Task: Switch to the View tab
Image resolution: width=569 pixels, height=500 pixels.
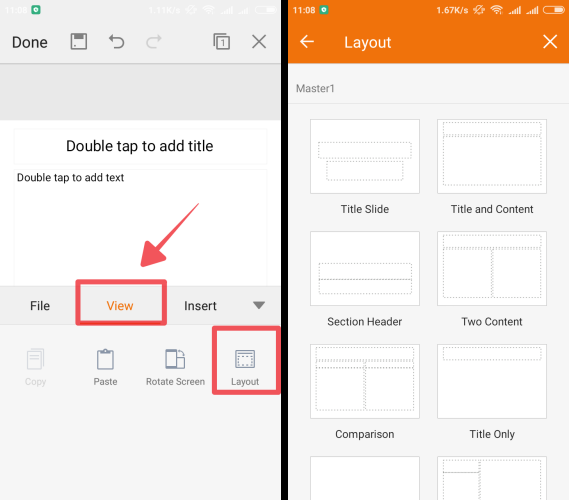Action: pos(120,306)
